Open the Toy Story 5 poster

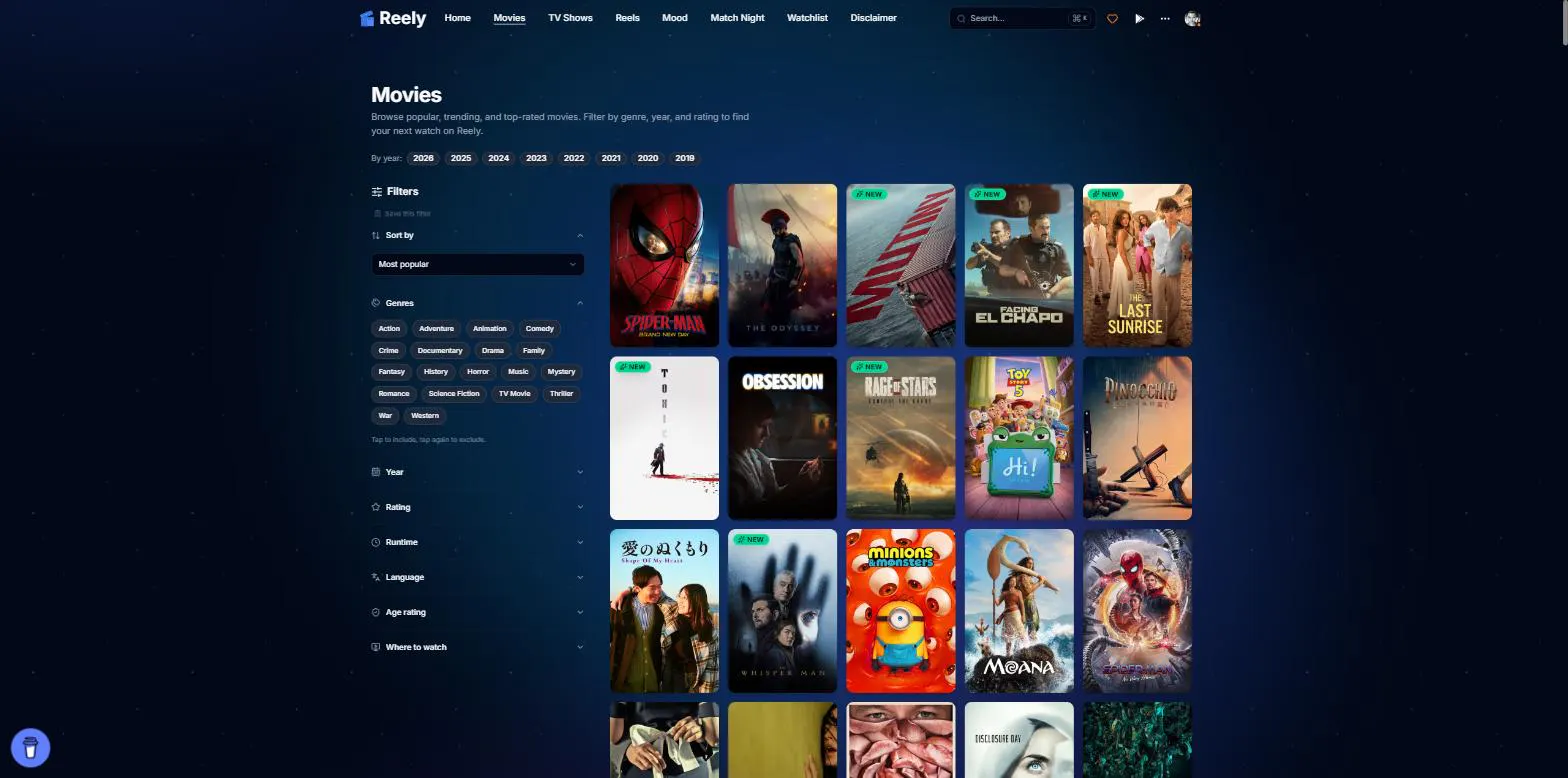(x=1019, y=438)
